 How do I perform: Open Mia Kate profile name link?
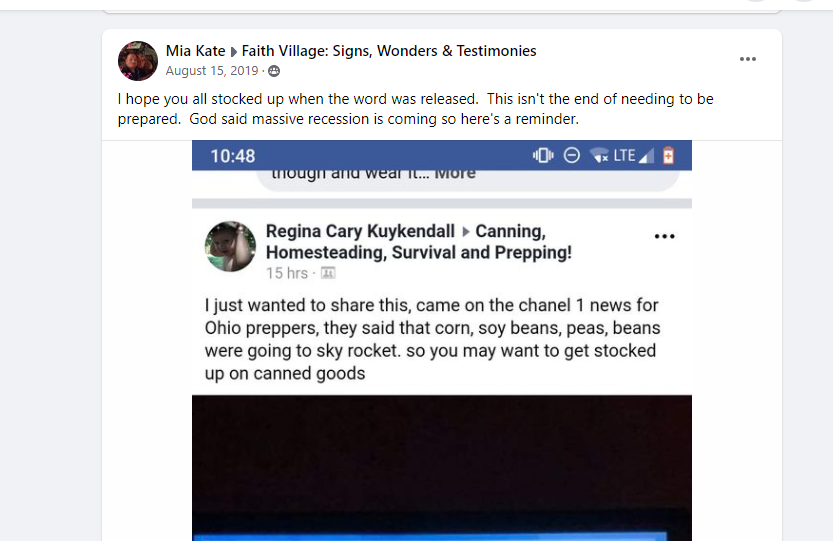click(x=196, y=51)
